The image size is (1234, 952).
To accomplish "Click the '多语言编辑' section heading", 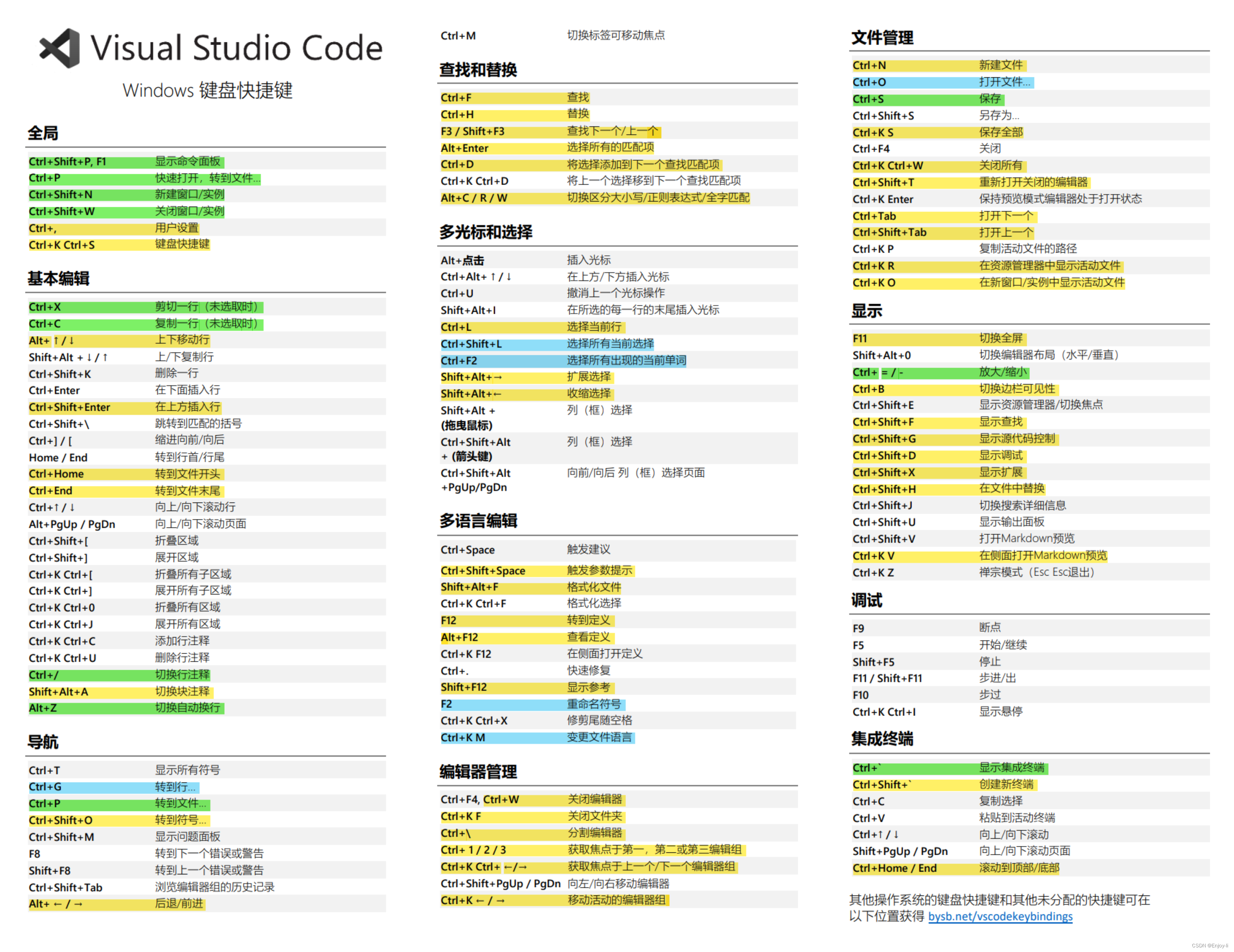I will click(478, 521).
